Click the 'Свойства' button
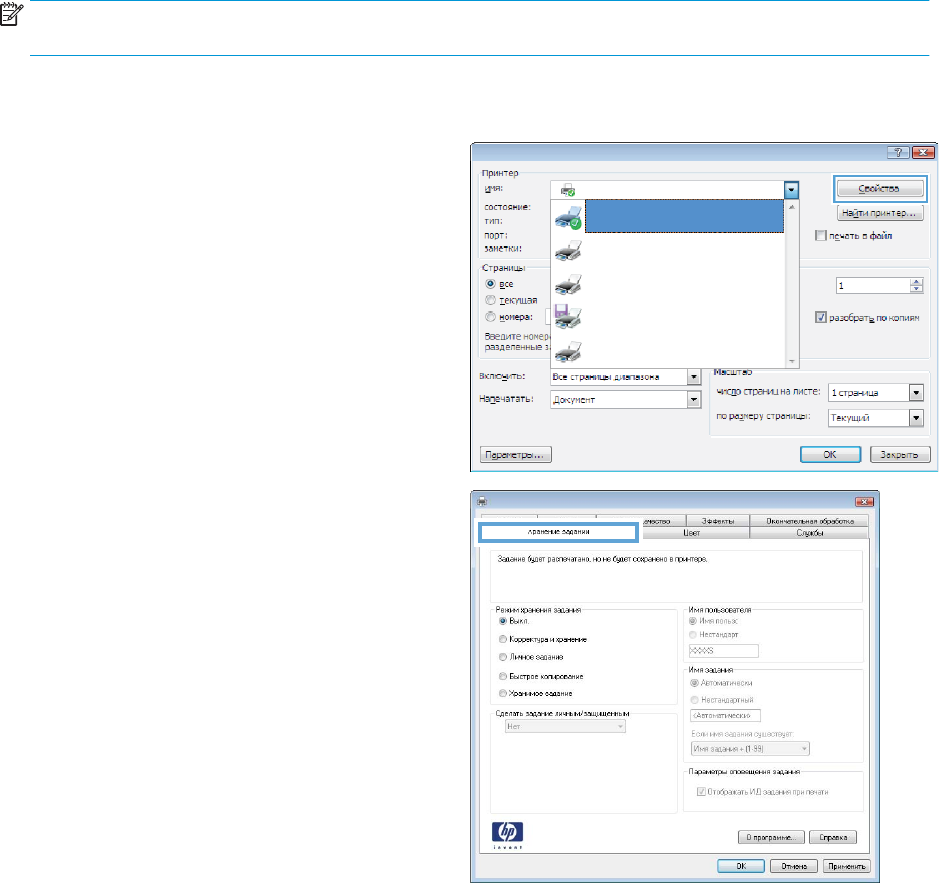This screenshot has width=939, height=883. pyautogui.click(x=883, y=188)
